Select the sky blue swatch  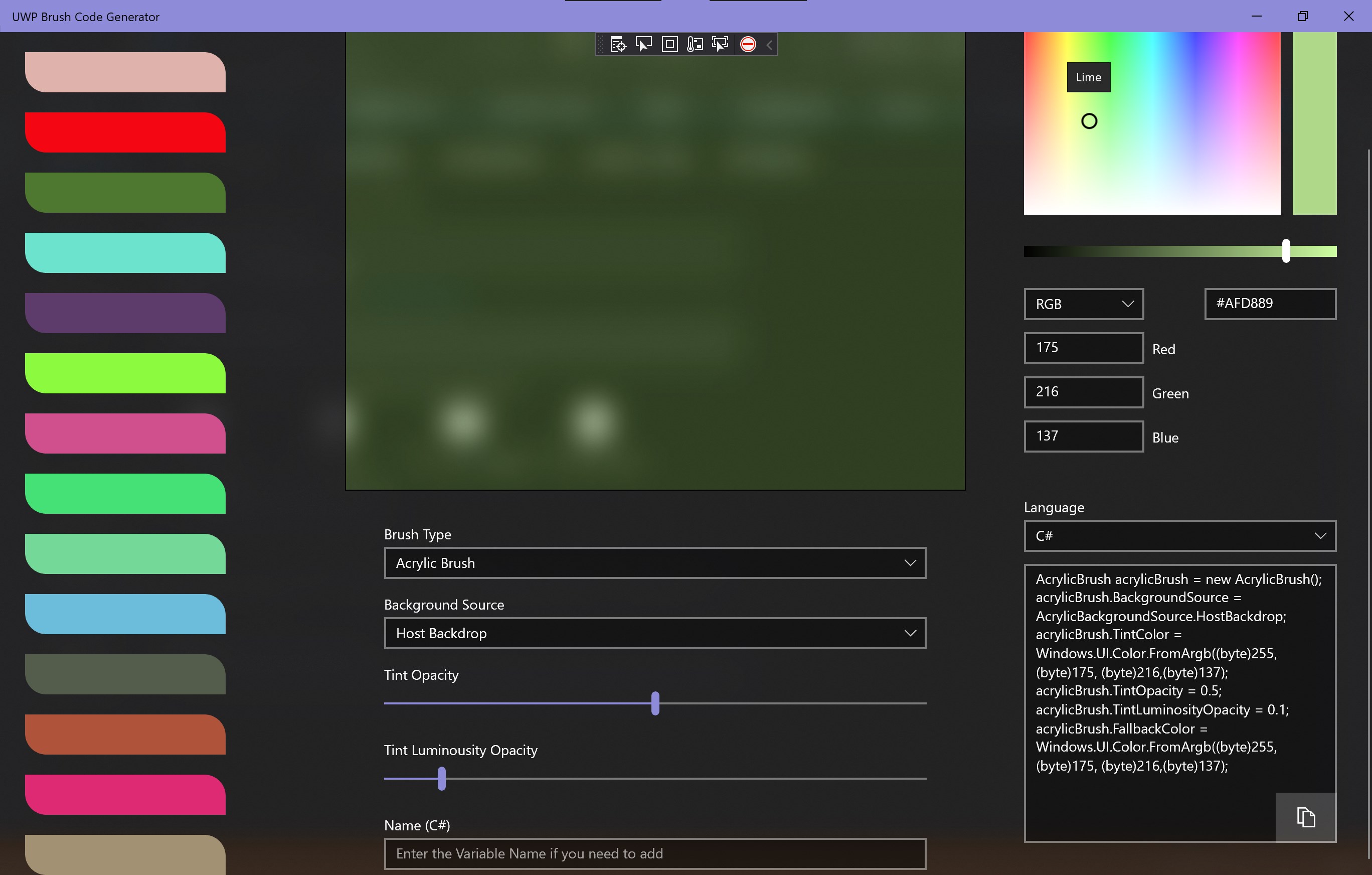(125, 614)
